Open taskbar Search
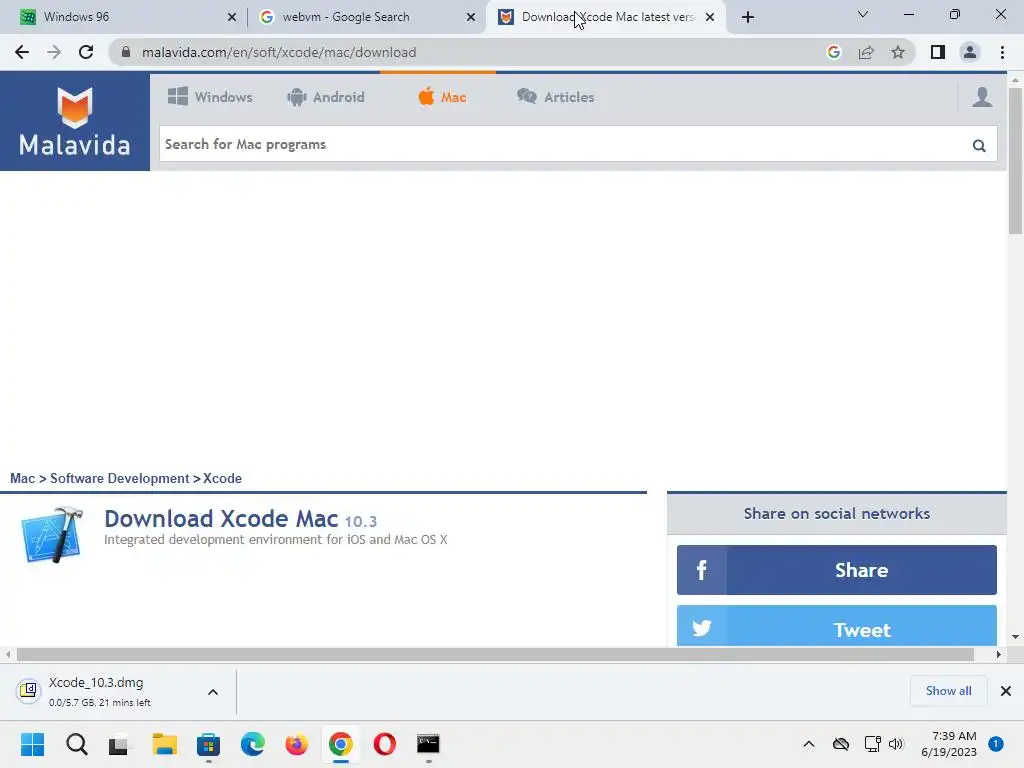This screenshot has width=1024, height=768. 76,744
